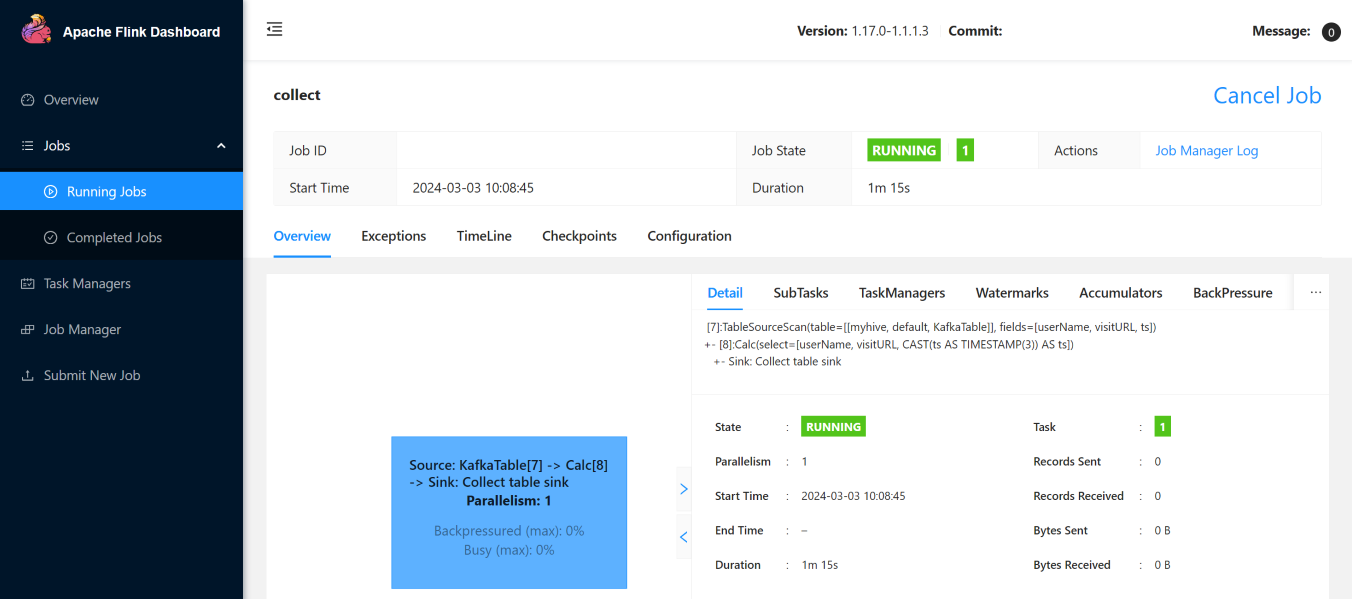Select the Watermarks tab
Image resolution: width=1358 pixels, height=605 pixels.
pyautogui.click(x=1012, y=293)
